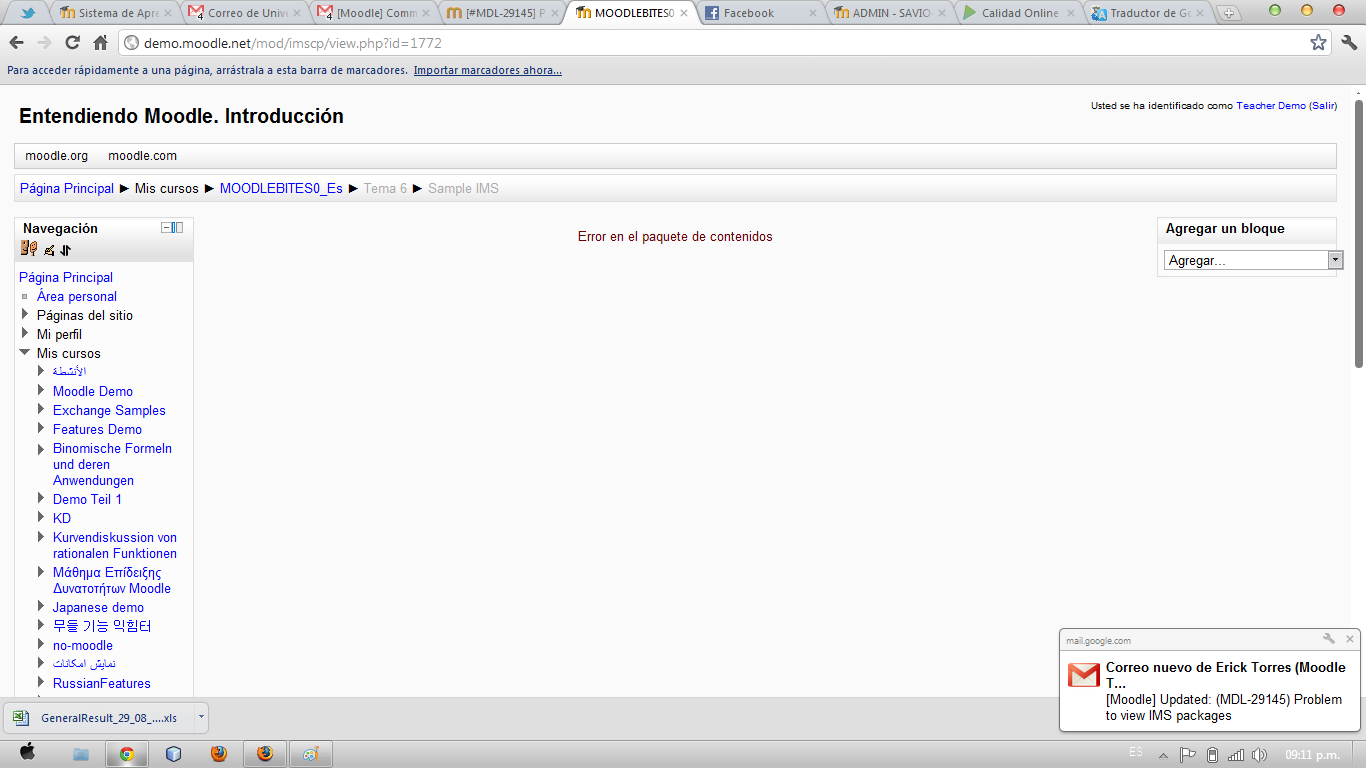Open Teacher Demo profile link
The width and height of the screenshot is (1366, 768).
tap(1271, 106)
